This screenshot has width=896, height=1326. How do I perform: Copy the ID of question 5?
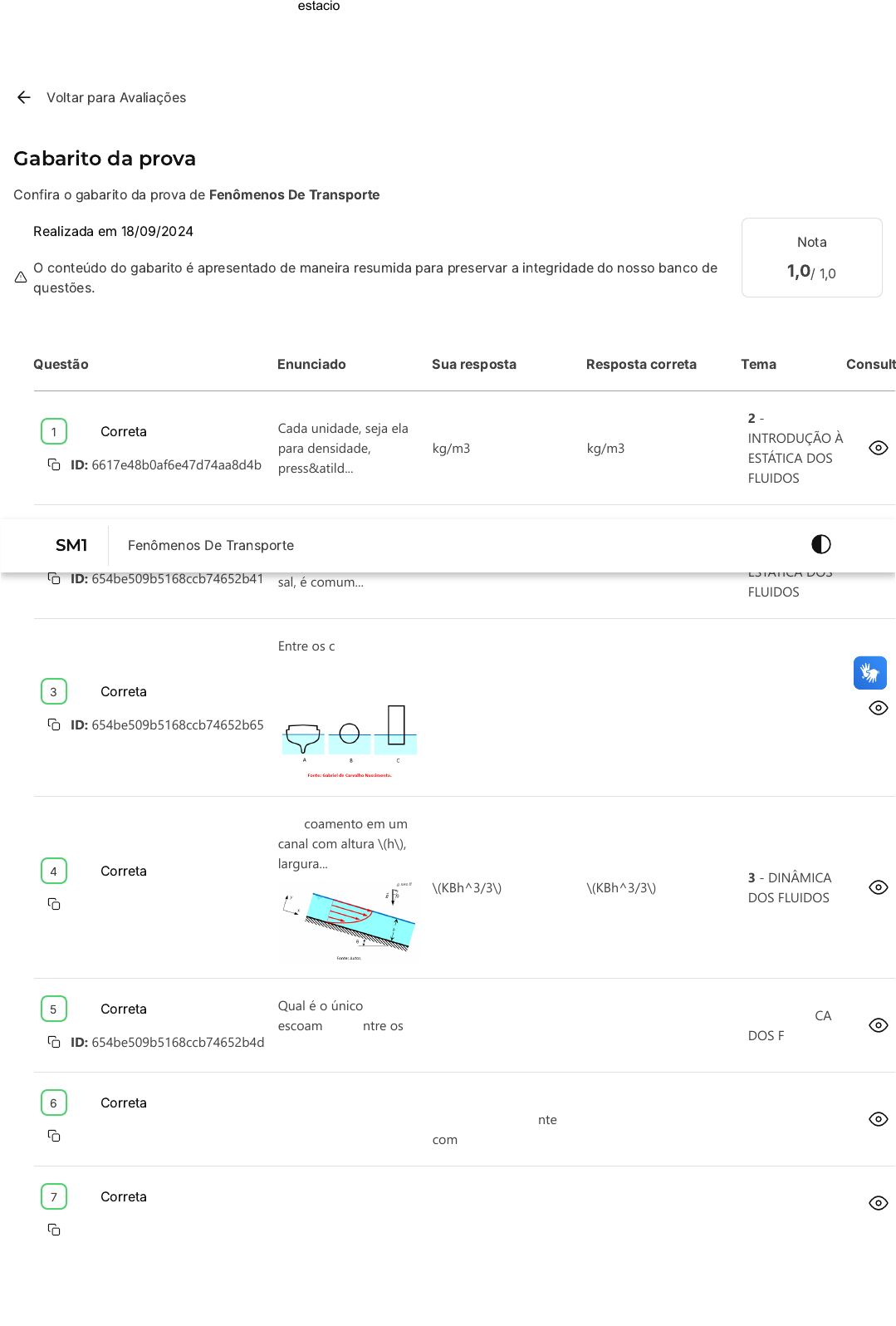tap(54, 1042)
